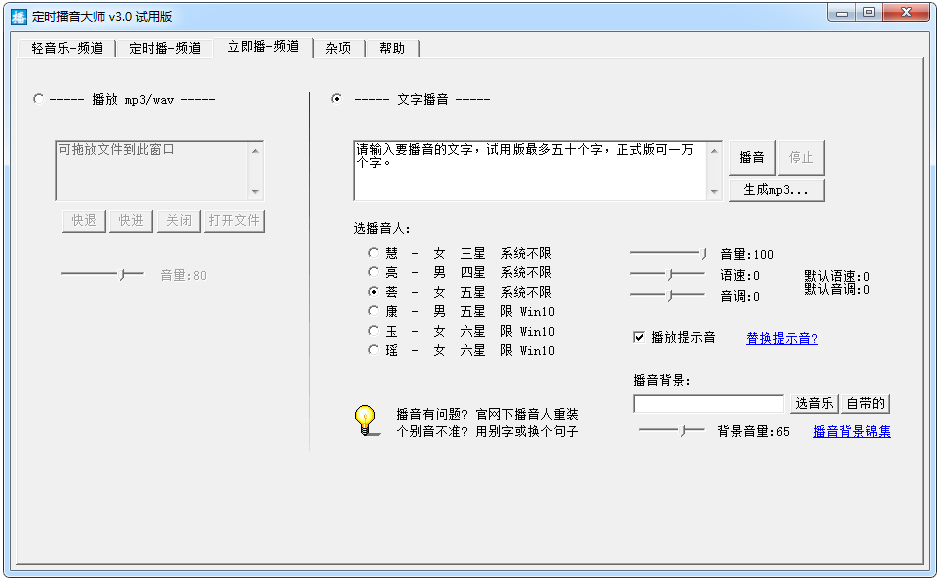
Task: Click the 选音乐 button
Action: pos(814,404)
